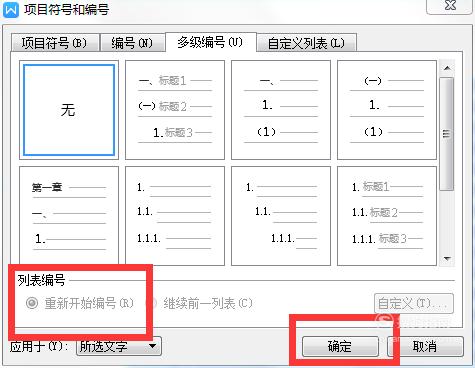
Task: Select the 多级编号(U) tab
Action: click(210, 42)
